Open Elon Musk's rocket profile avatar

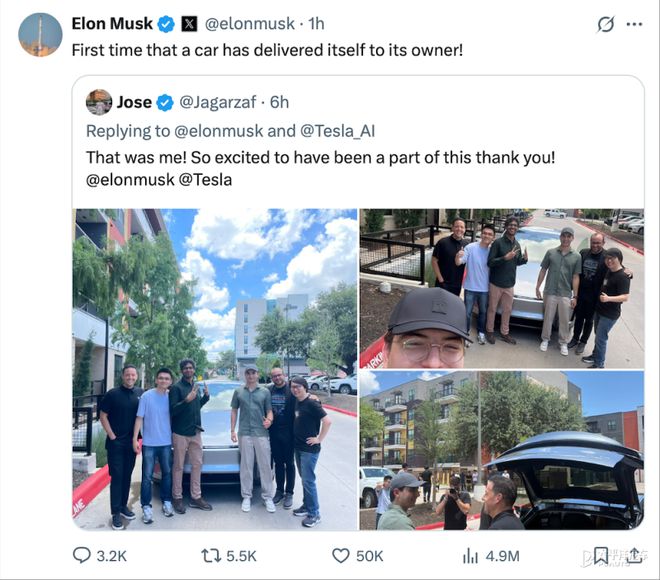tap(40, 35)
